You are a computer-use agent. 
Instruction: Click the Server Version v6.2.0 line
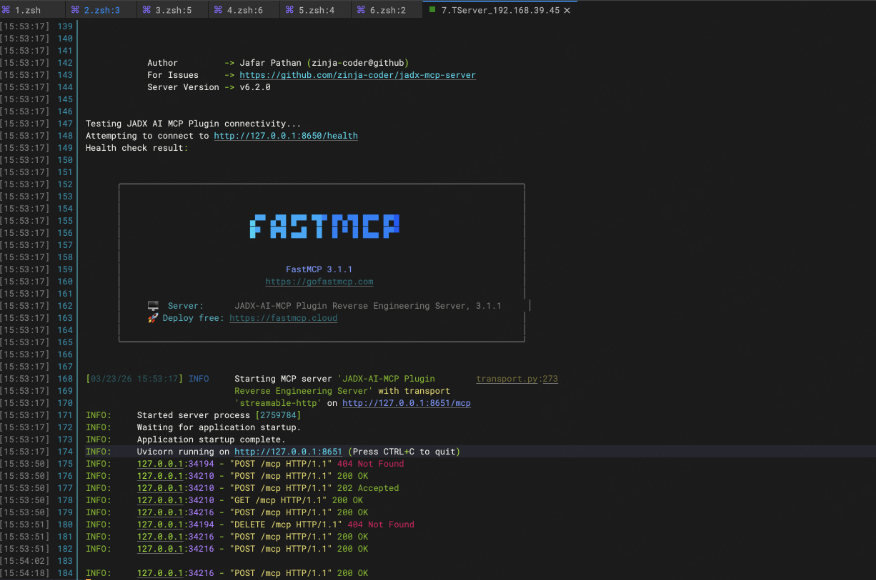point(209,87)
